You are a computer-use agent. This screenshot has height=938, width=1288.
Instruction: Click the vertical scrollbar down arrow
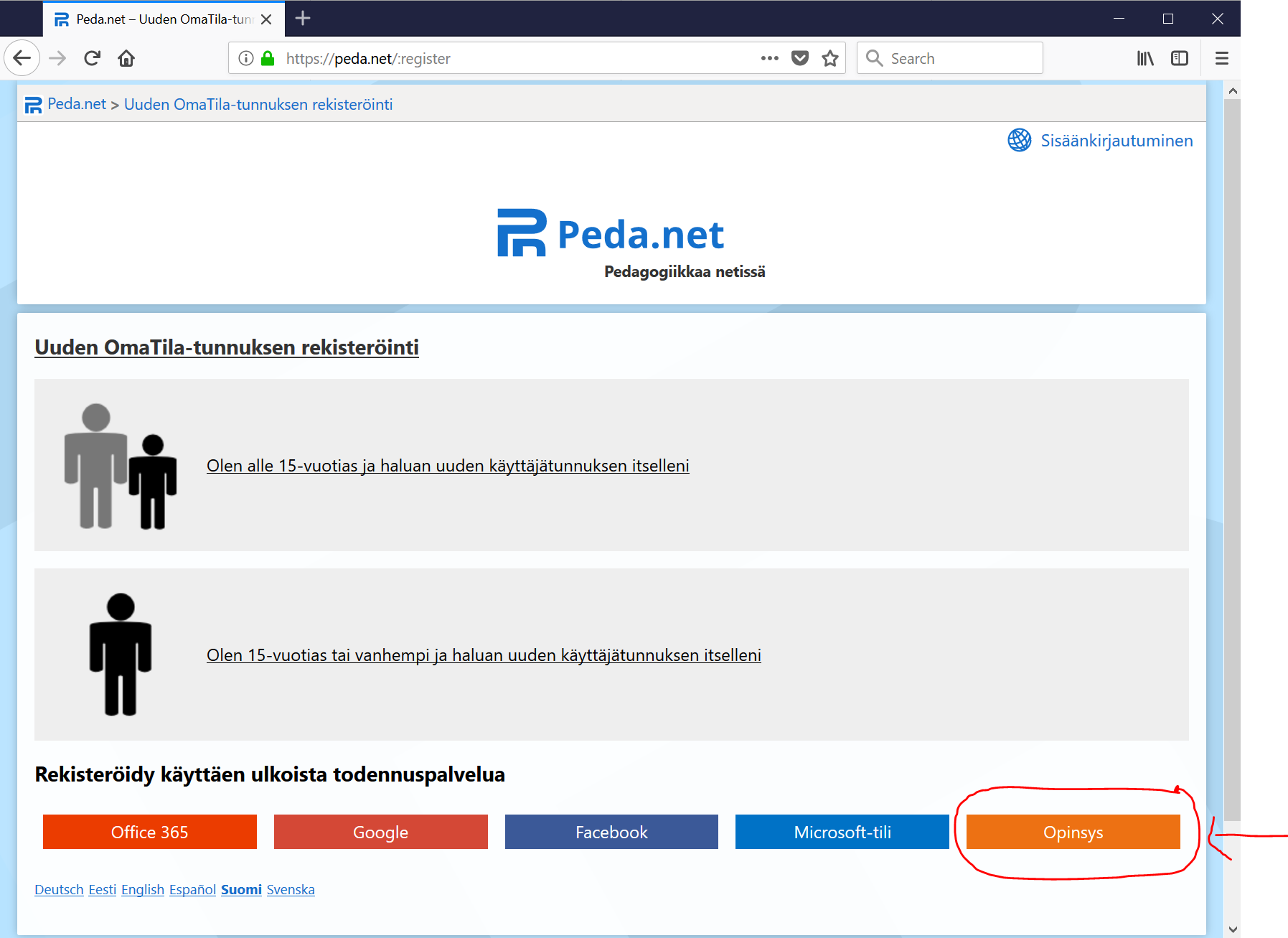tap(1233, 929)
